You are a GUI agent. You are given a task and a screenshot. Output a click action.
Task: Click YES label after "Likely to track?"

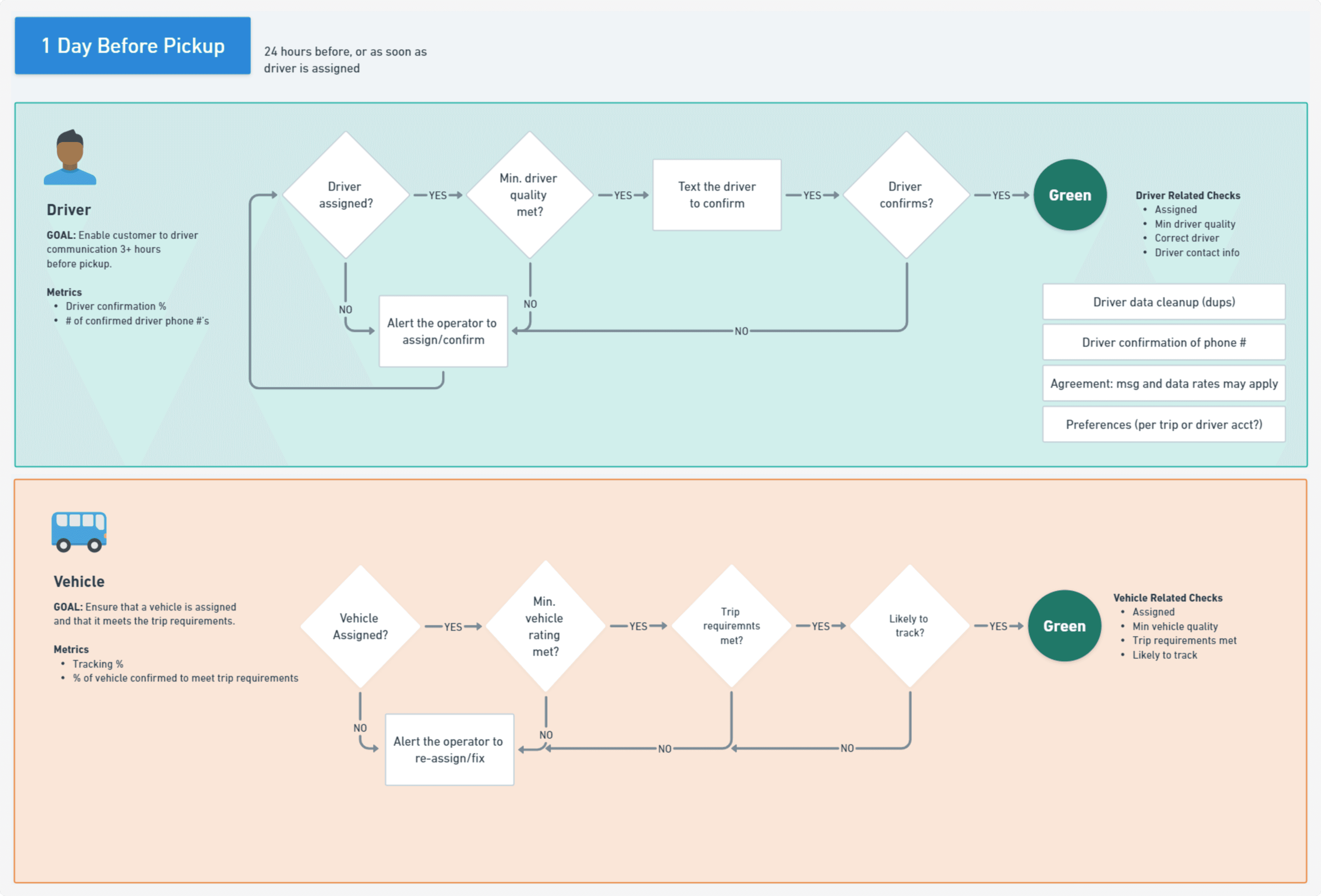tap(999, 627)
